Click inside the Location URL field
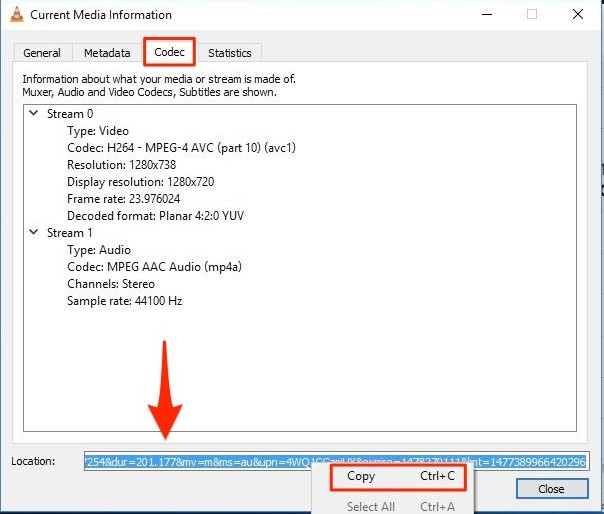 (x=336, y=461)
